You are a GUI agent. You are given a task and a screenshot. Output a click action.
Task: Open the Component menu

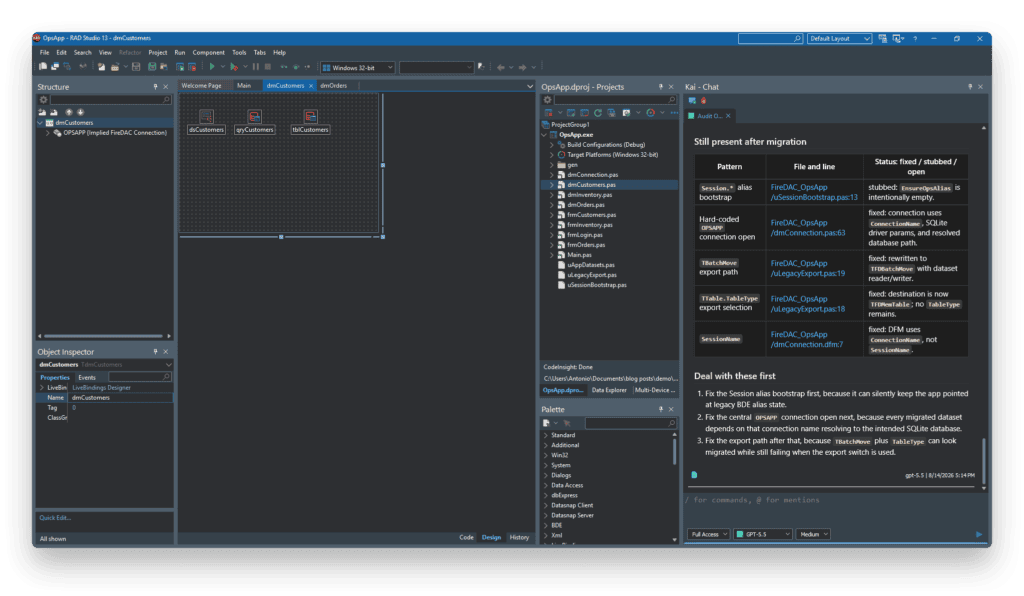[x=208, y=53]
